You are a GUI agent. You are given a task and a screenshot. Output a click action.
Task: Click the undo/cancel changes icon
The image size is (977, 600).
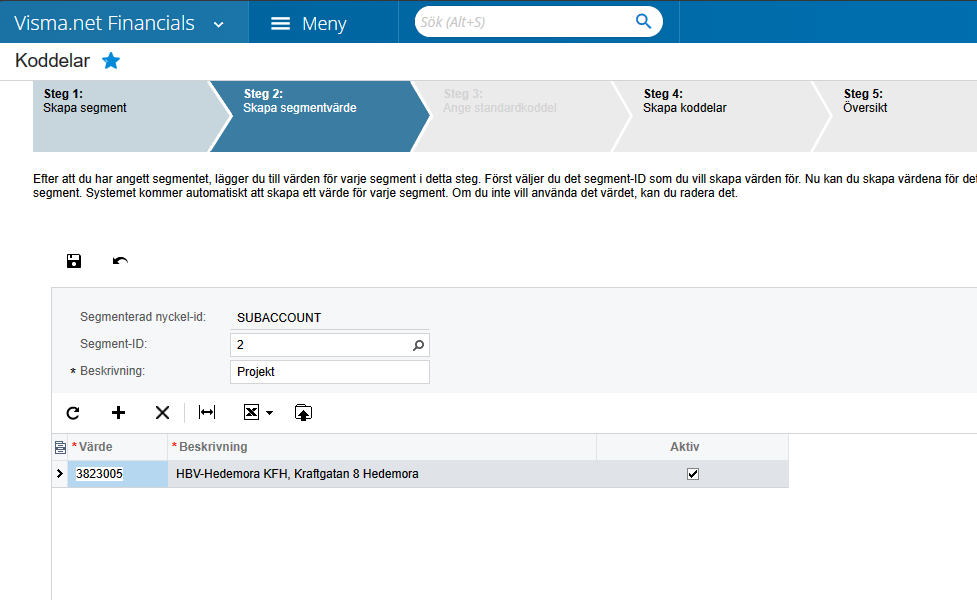[x=120, y=261]
